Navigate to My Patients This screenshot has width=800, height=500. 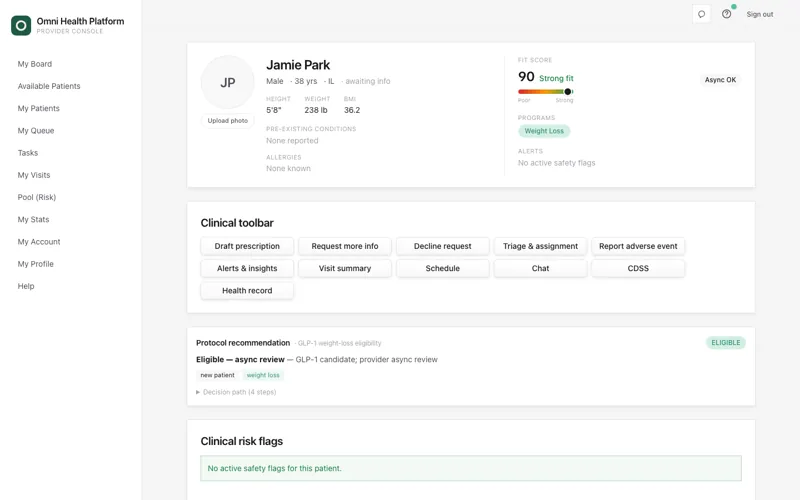39,108
